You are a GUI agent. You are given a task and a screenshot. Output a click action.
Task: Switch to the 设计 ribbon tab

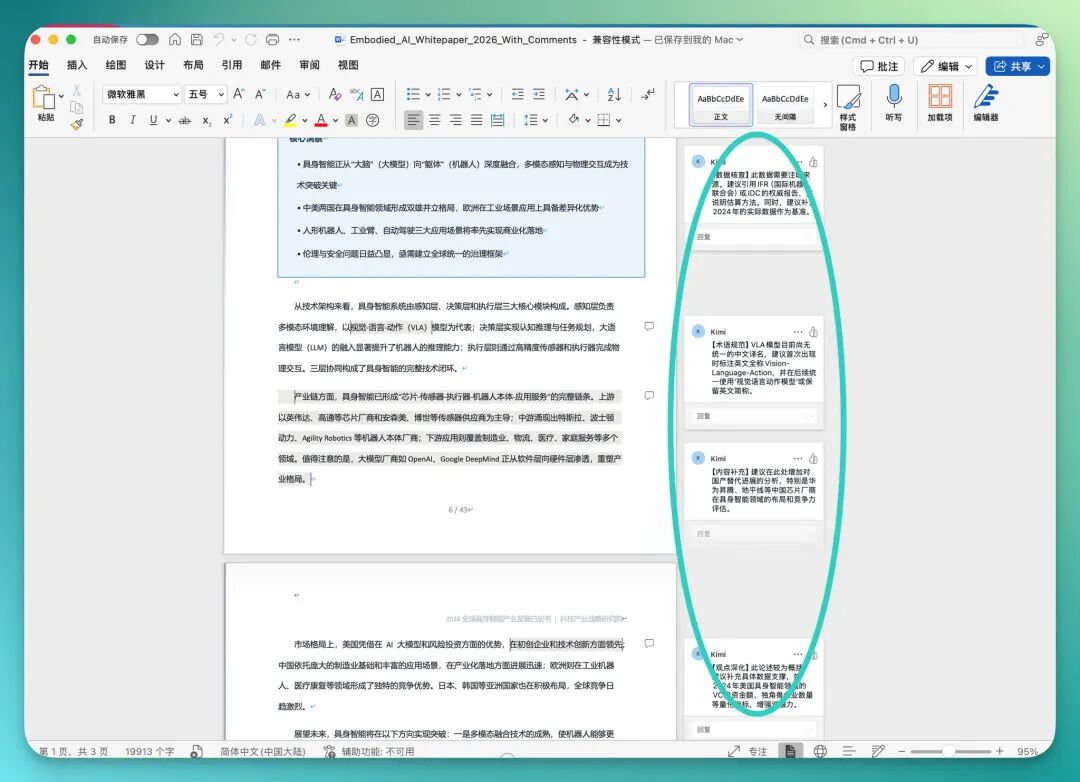(154, 65)
